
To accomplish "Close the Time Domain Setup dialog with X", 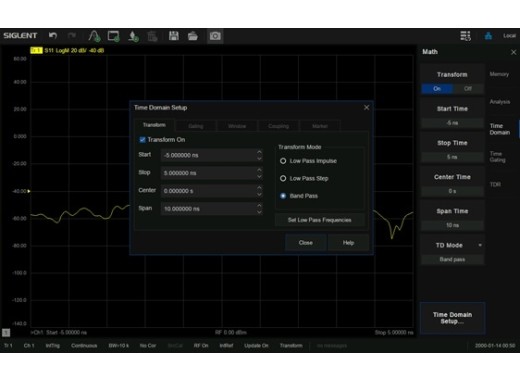I will point(366,107).
